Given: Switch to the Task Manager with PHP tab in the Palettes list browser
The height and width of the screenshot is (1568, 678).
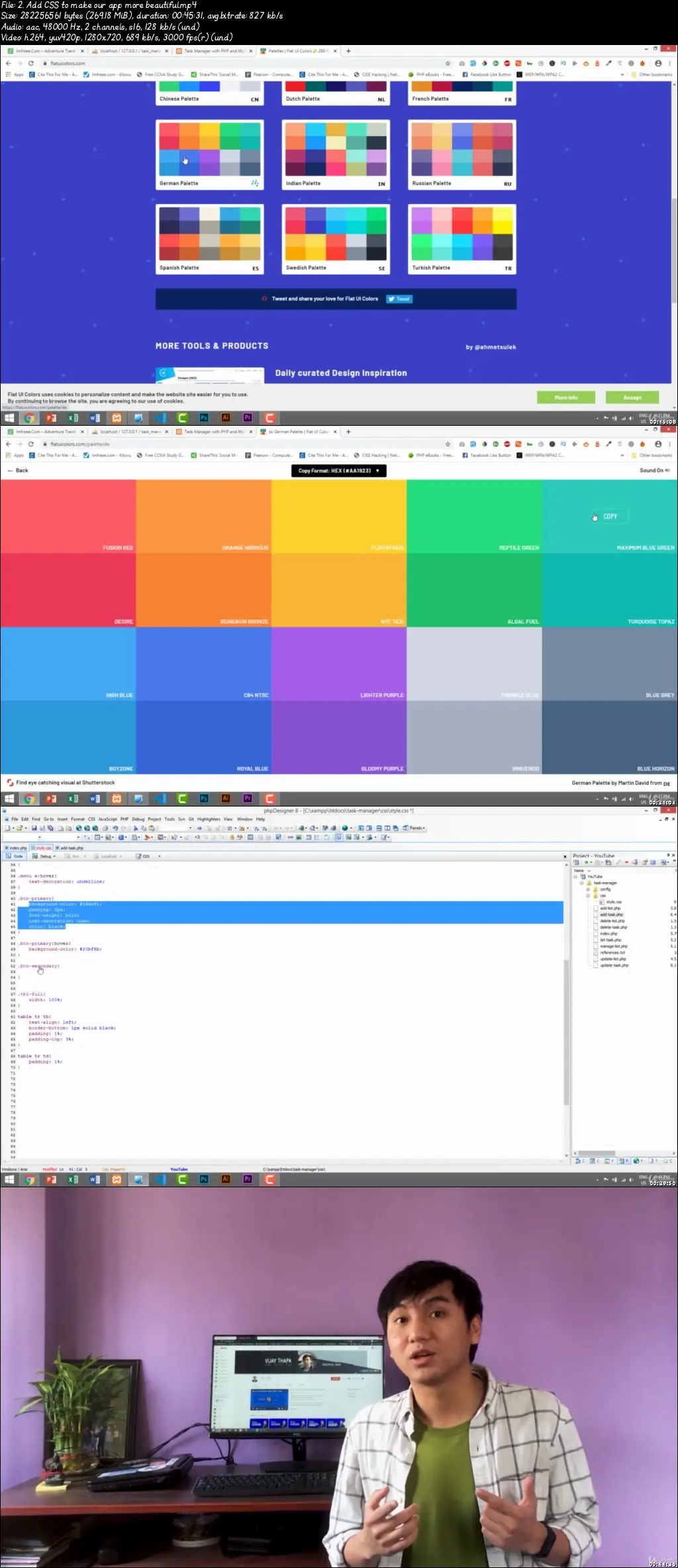Looking at the screenshot, I should pos(215,51).
